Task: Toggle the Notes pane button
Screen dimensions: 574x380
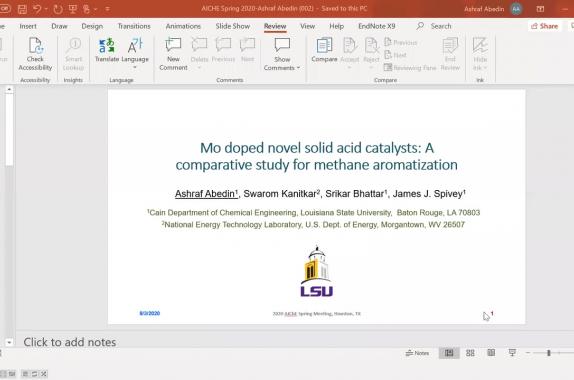Action: pos(417,353)
